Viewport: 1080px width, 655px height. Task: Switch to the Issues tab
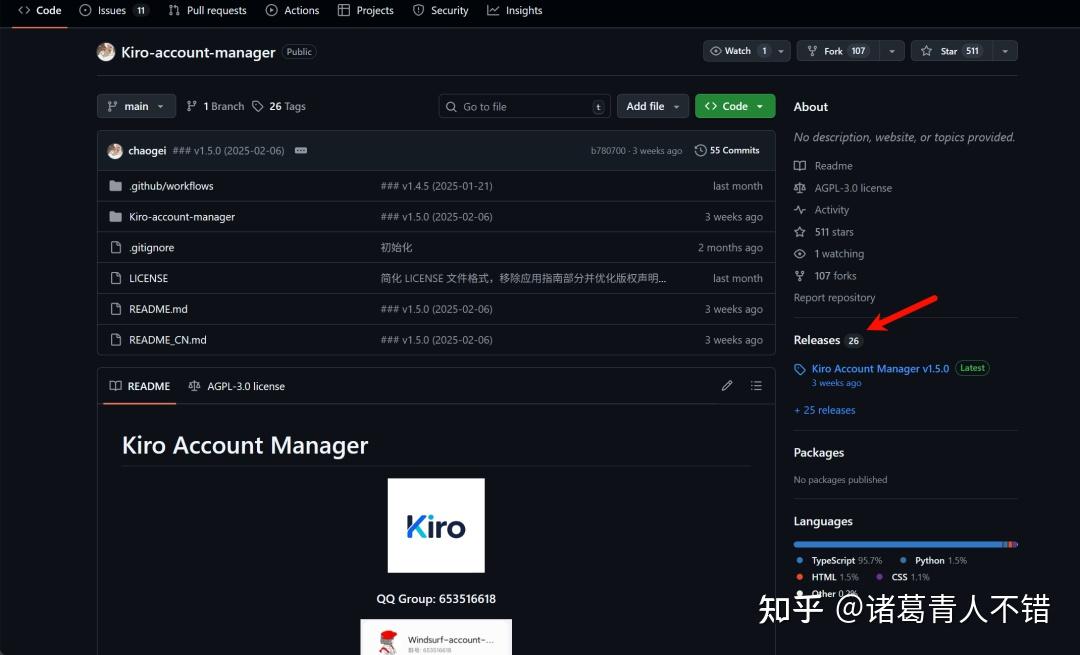(113, 11)
